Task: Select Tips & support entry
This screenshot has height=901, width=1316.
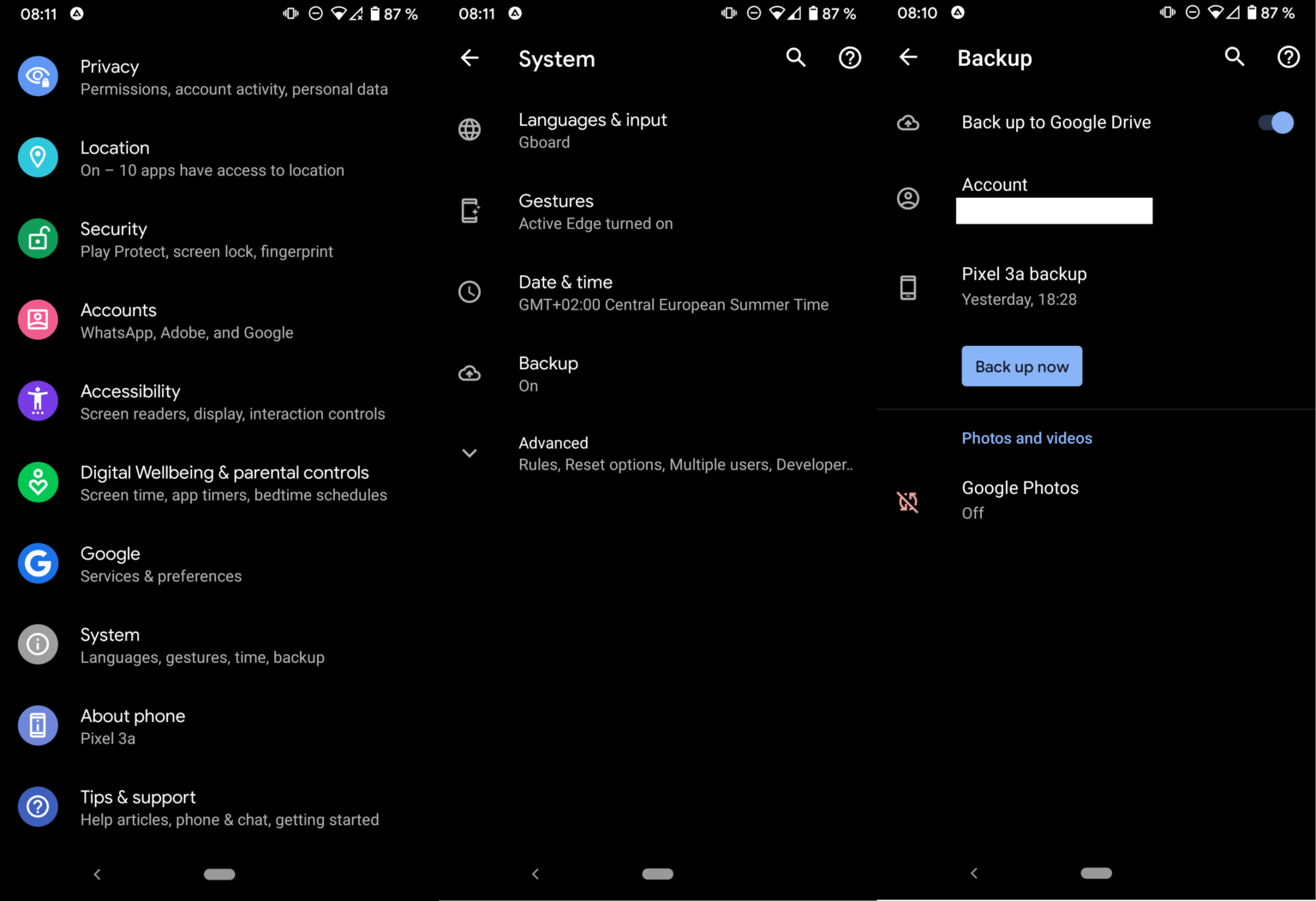Action: tap(138, 806)
